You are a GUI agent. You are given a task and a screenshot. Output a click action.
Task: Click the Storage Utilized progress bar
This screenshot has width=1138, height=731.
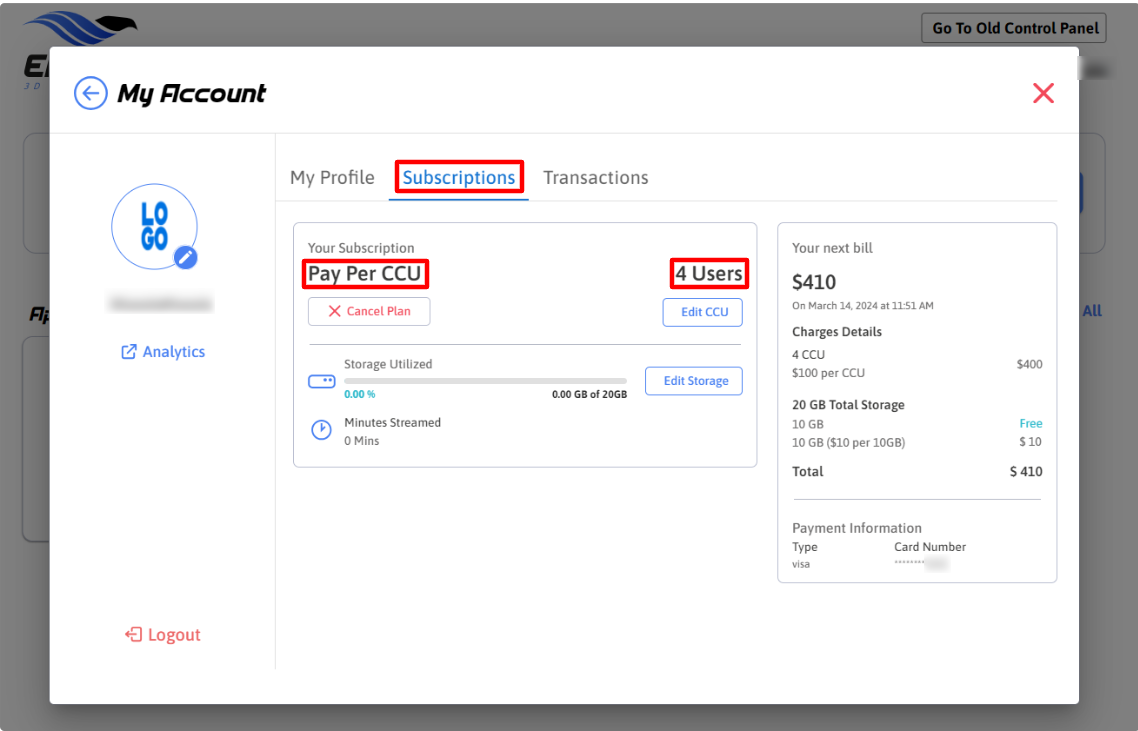pos(485,381)
